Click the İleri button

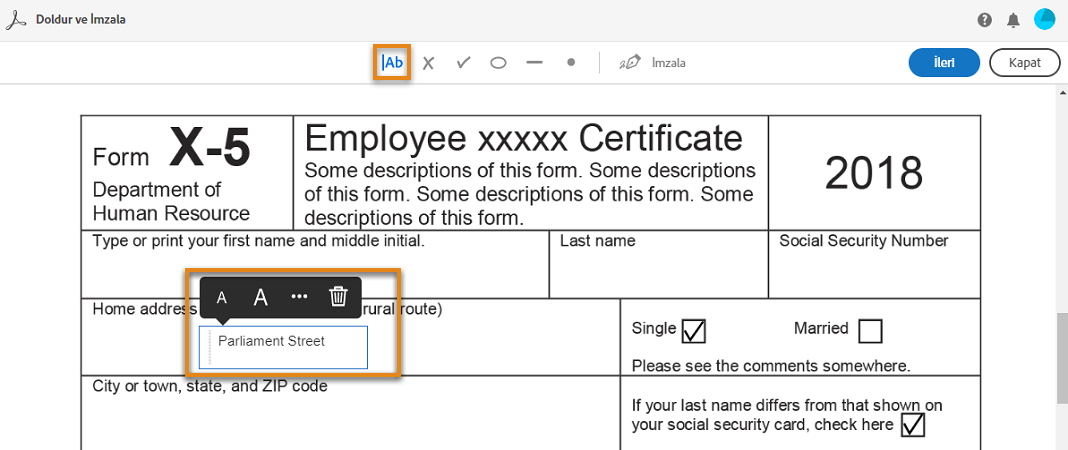tap(944, 63)
